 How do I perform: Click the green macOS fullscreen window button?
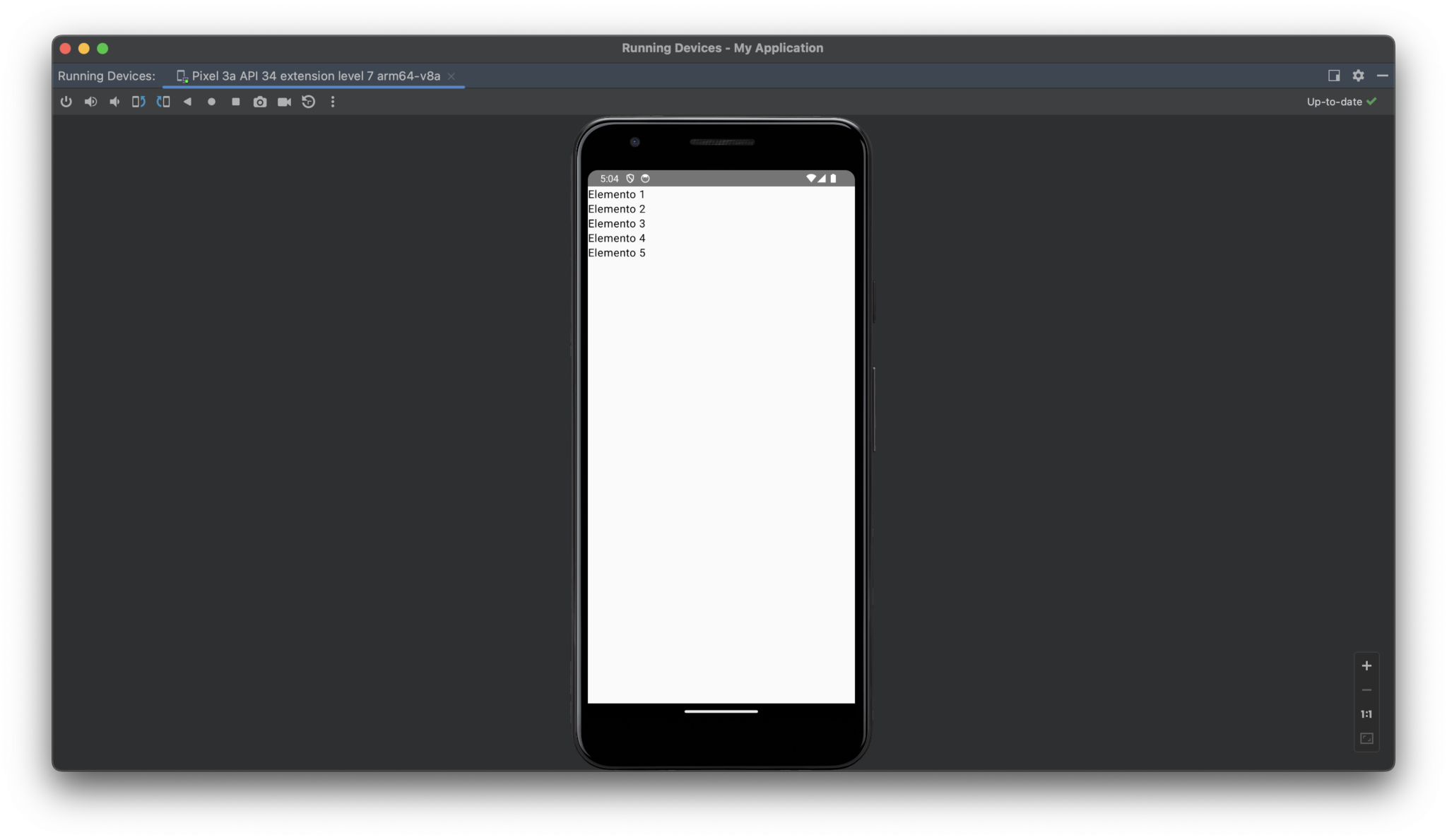[x=102, y=49]
